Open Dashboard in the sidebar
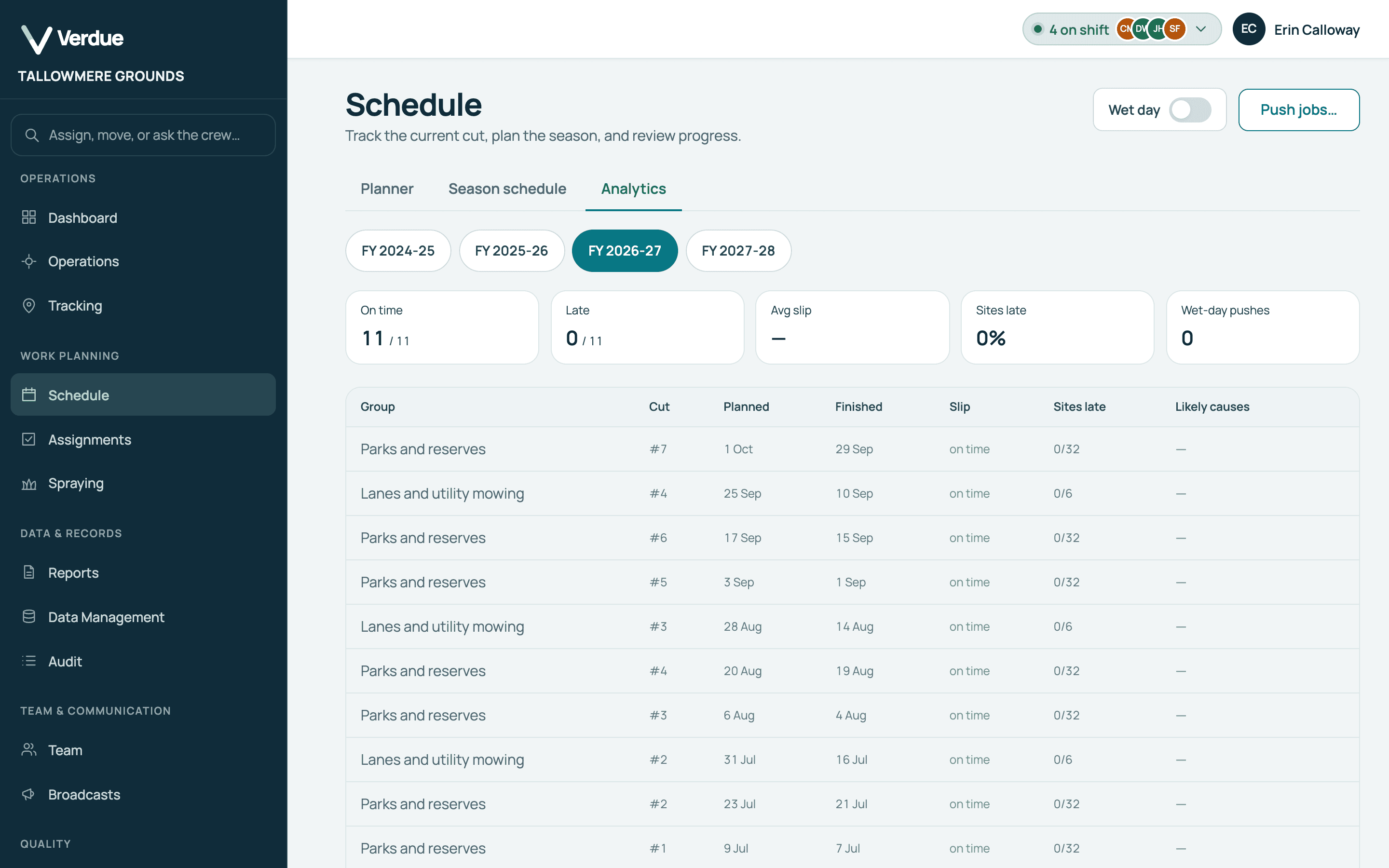Image resolution: width=1389 pixels, height=868 pixels. coord(143,217)
